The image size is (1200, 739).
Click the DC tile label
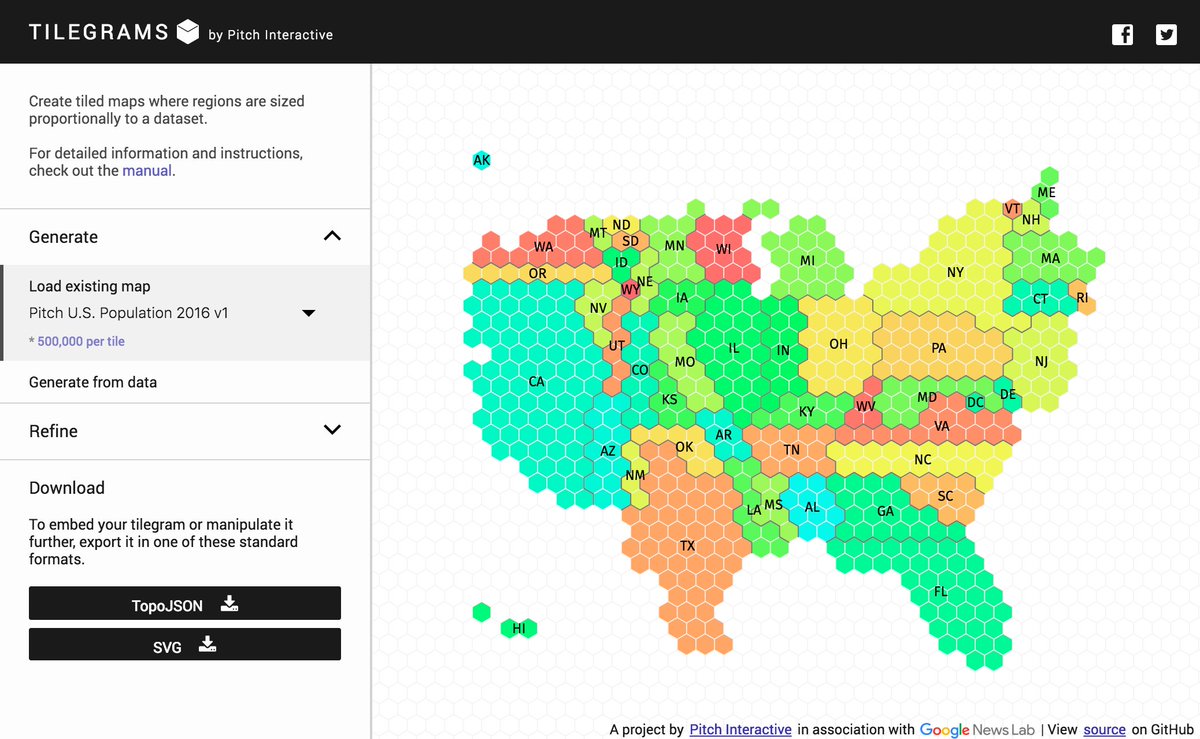coord(975,403)
